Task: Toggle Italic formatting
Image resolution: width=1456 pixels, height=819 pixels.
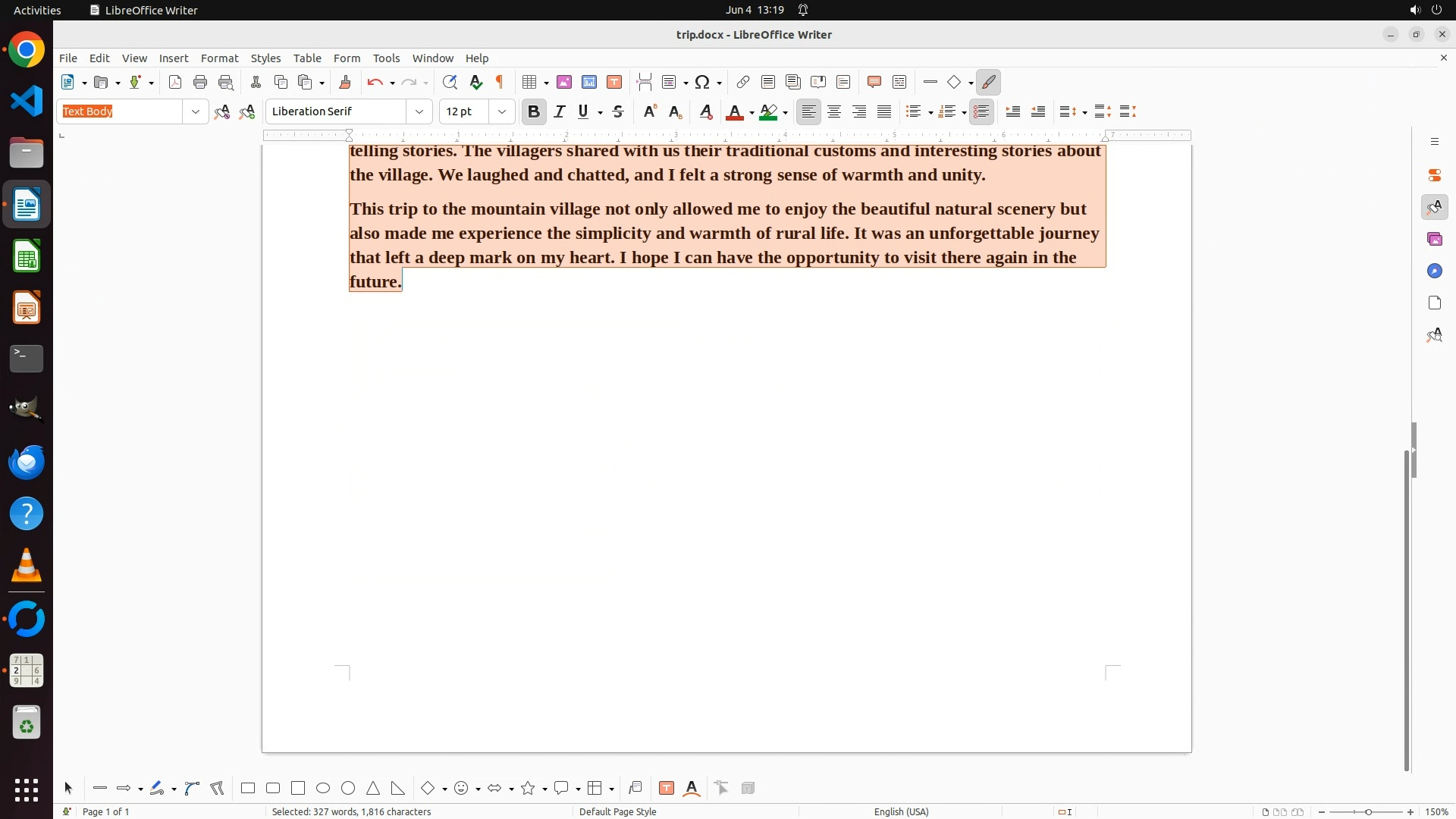Action: [560, 111]
